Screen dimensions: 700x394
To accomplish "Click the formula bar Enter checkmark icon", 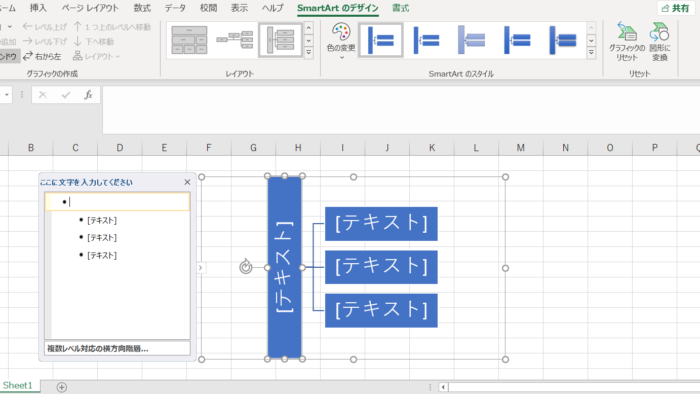I will point(66,95).
